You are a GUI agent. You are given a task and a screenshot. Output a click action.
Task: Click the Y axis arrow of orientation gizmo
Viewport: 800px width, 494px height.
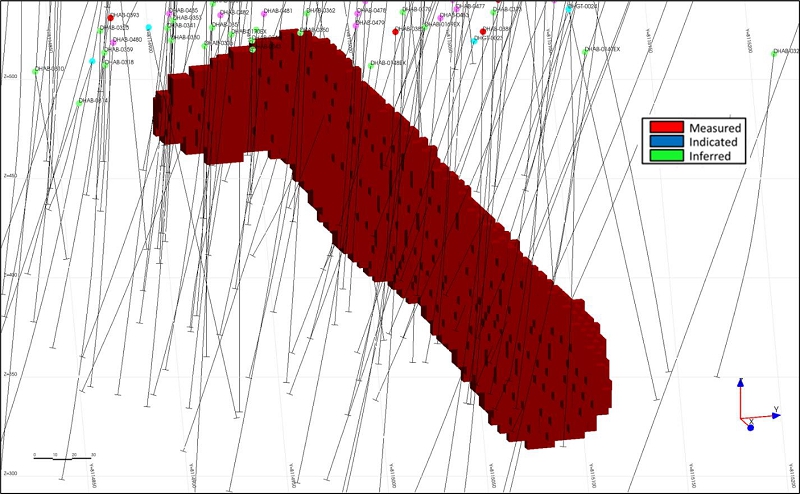point(776,415)
